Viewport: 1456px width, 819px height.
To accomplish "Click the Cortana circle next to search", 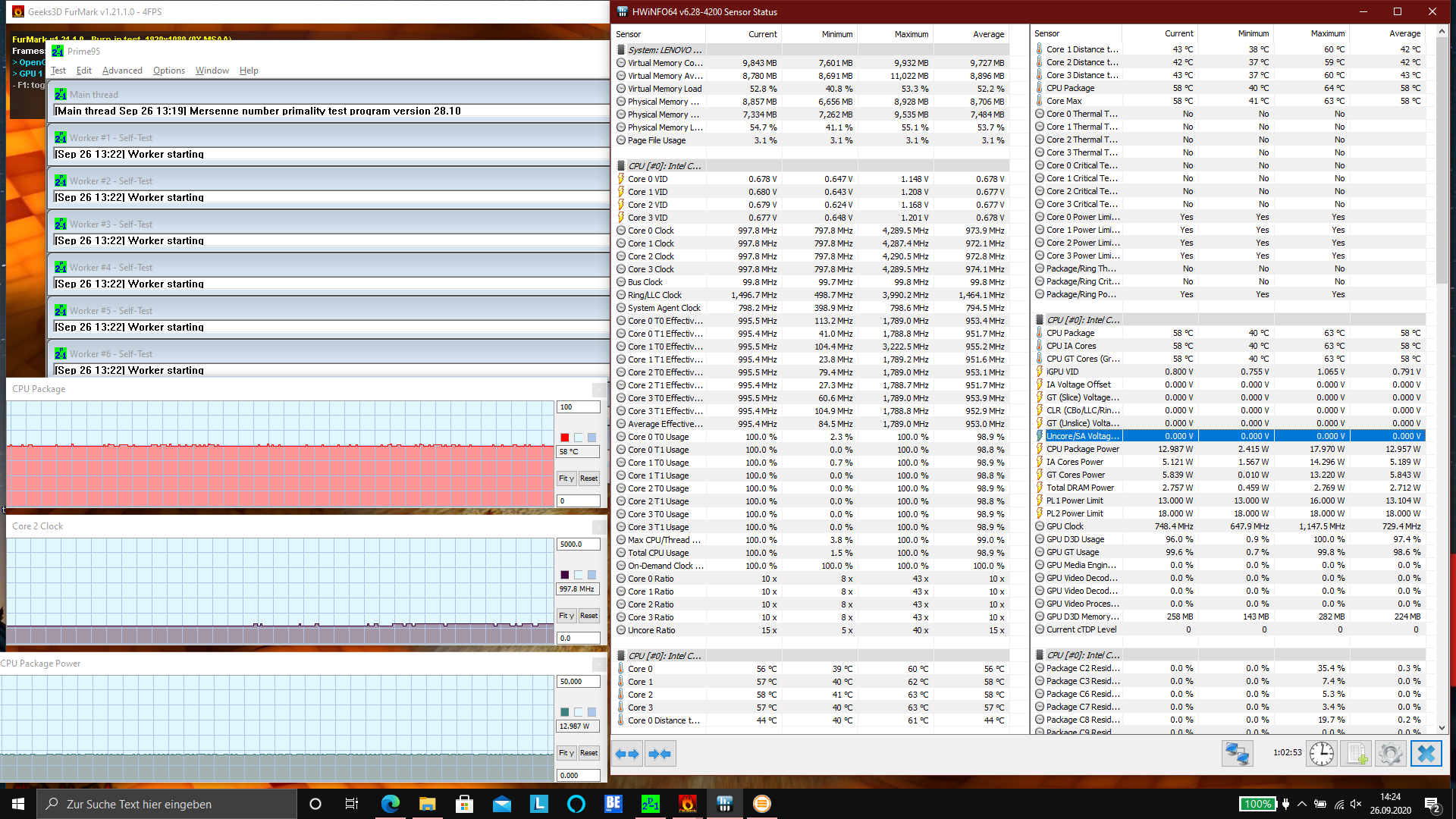I will (x=315, y=804).
